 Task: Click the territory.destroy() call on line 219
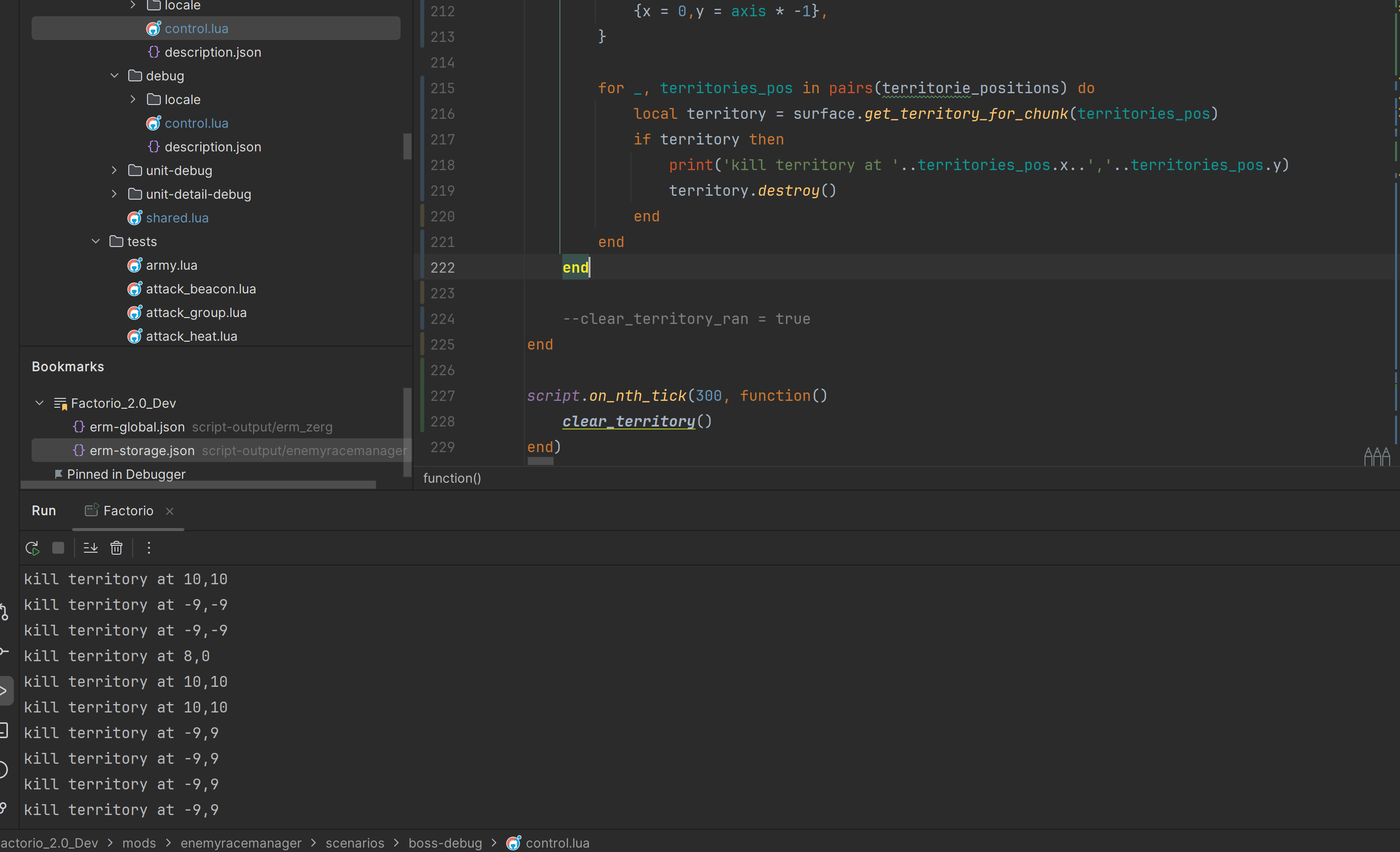[x=753, y=191]
